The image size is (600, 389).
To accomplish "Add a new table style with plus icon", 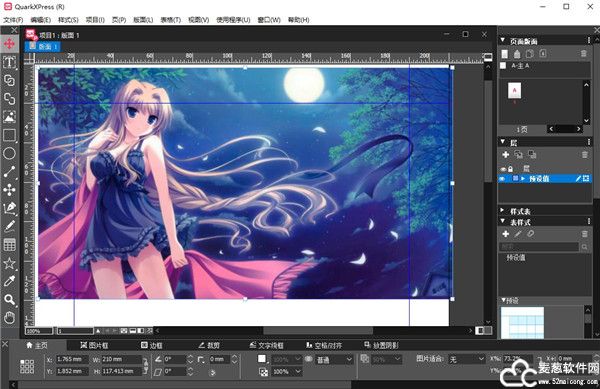I will [x=505, y=234].
